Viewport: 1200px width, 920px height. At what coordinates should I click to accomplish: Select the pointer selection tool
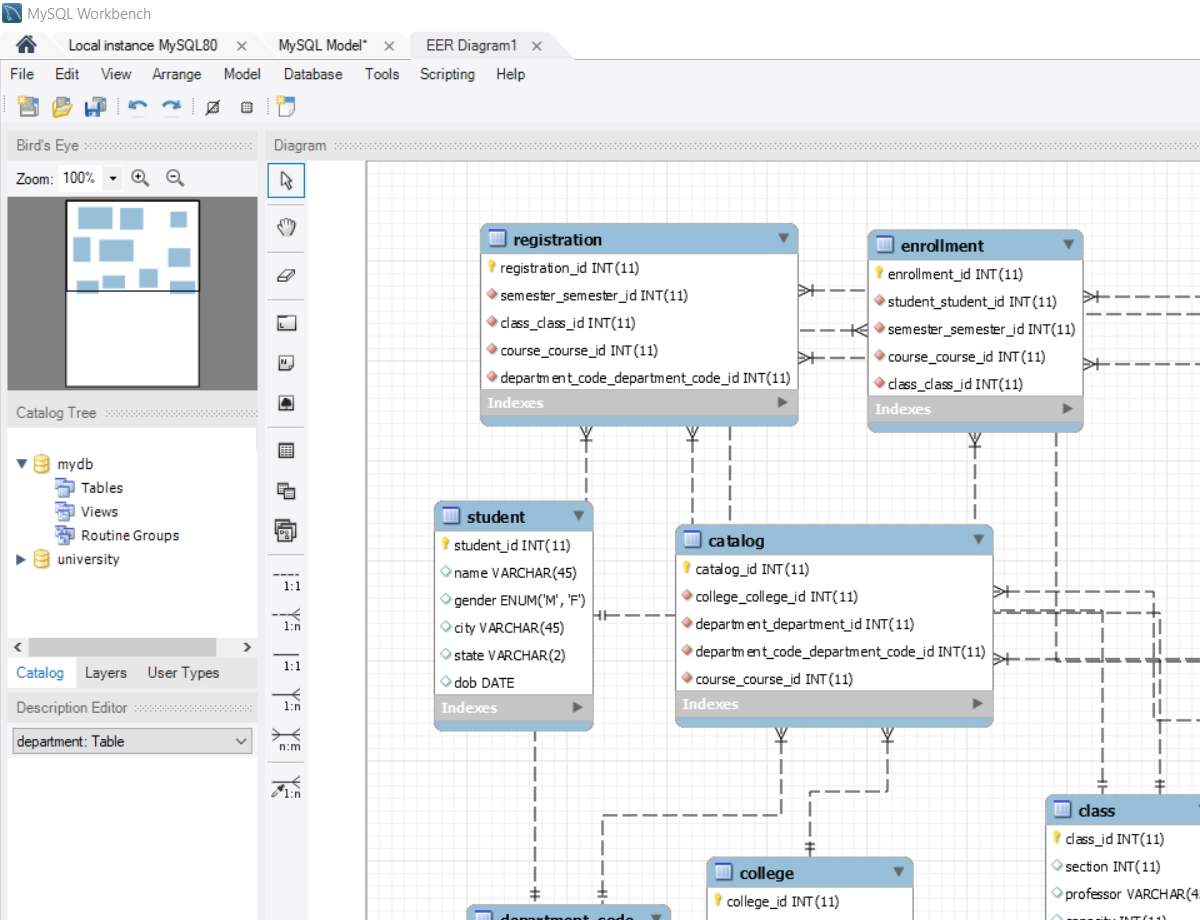click(287, 181)
